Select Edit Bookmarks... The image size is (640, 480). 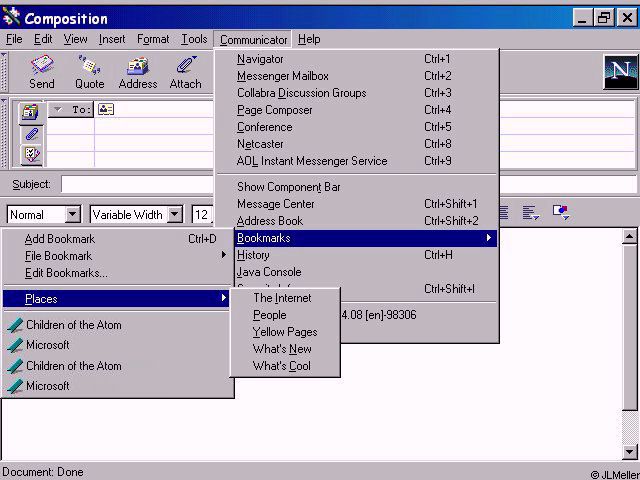(118, 273)
